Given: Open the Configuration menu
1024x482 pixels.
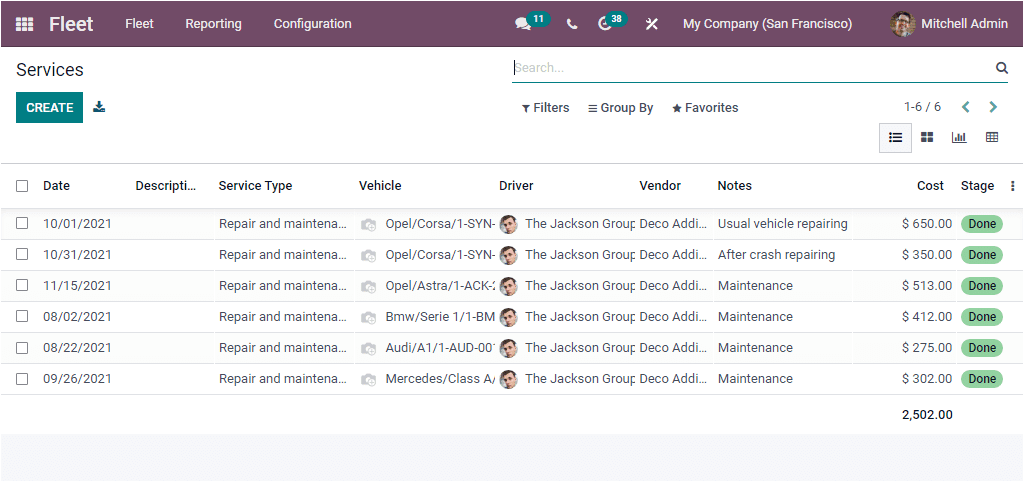Looking at the screenshot, I should coord(312,24).
